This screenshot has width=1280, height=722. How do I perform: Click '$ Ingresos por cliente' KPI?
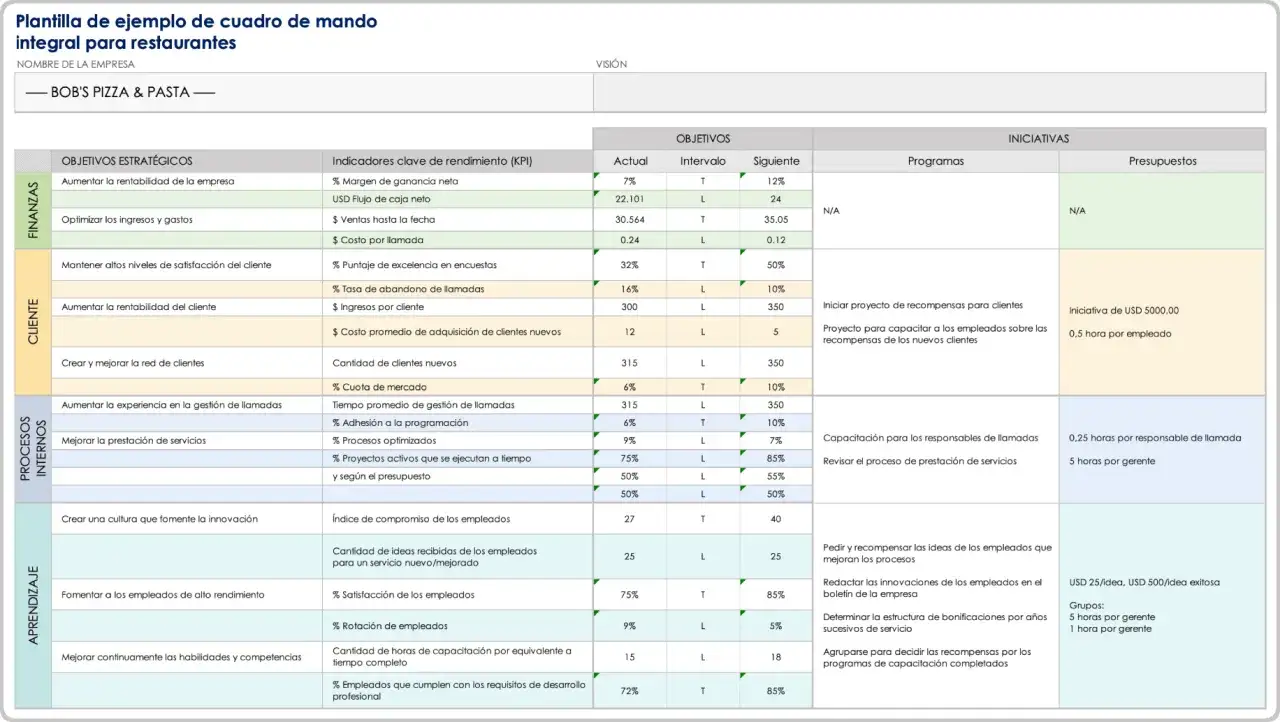pyautogui.click(x=378, y=307)
